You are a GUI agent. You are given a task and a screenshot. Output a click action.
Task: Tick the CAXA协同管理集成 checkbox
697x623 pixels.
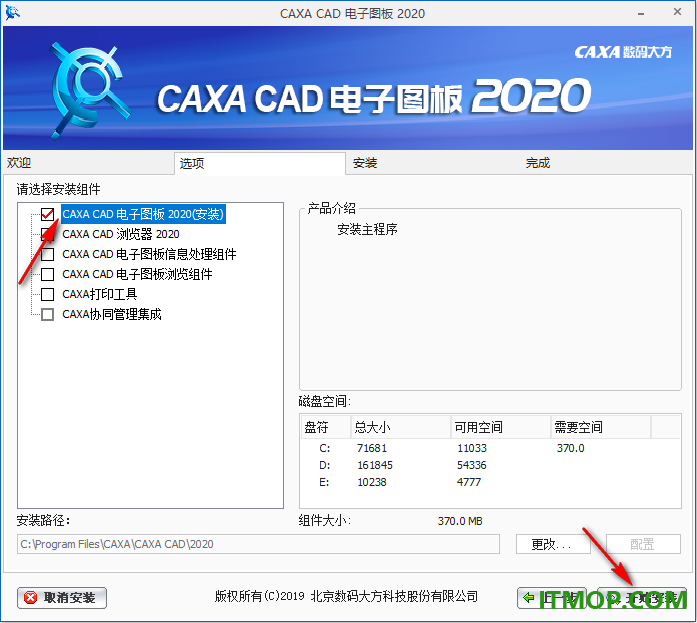[x=48, y=315]
